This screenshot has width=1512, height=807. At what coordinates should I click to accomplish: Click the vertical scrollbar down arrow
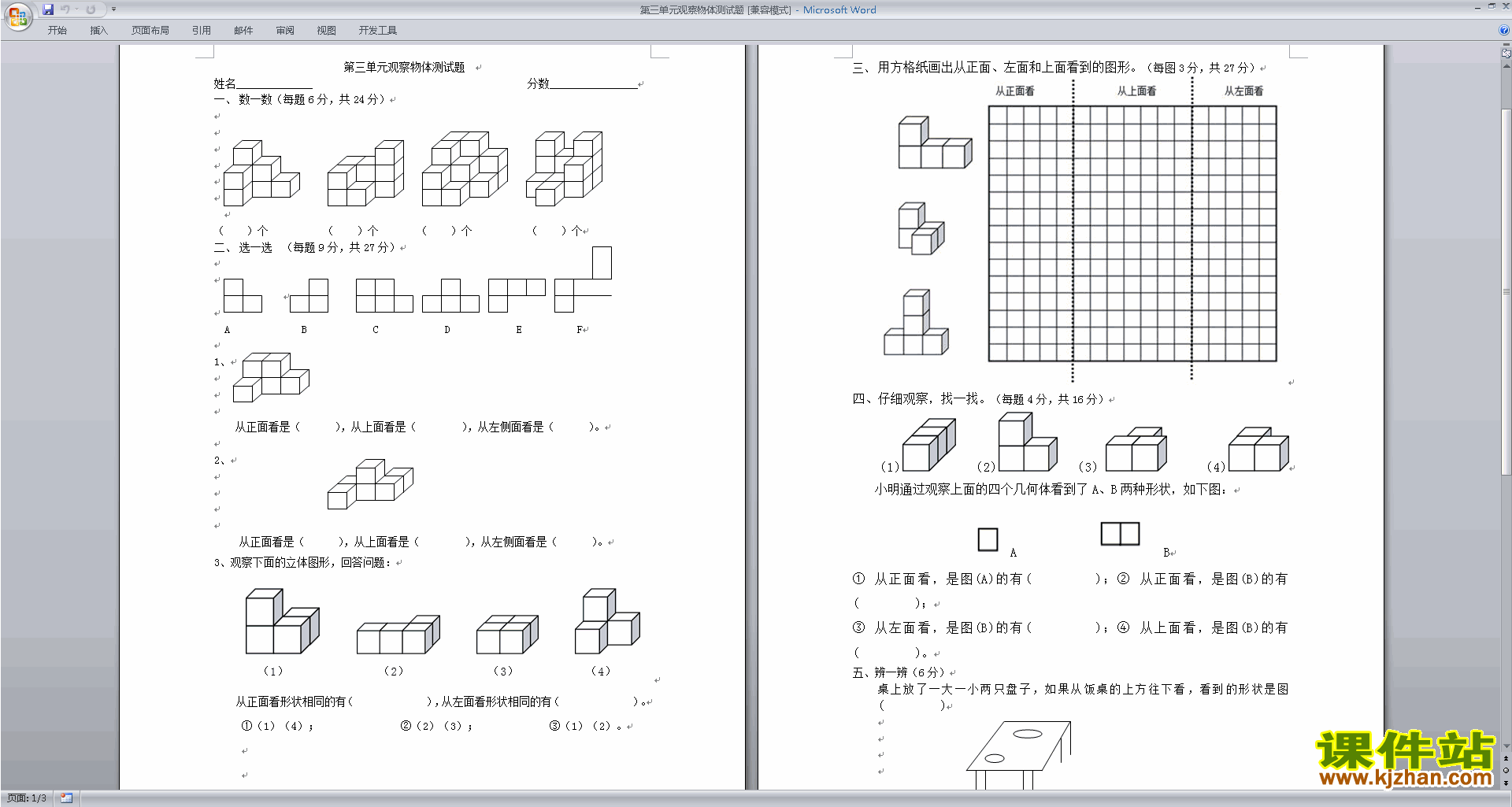point(1506,746)
